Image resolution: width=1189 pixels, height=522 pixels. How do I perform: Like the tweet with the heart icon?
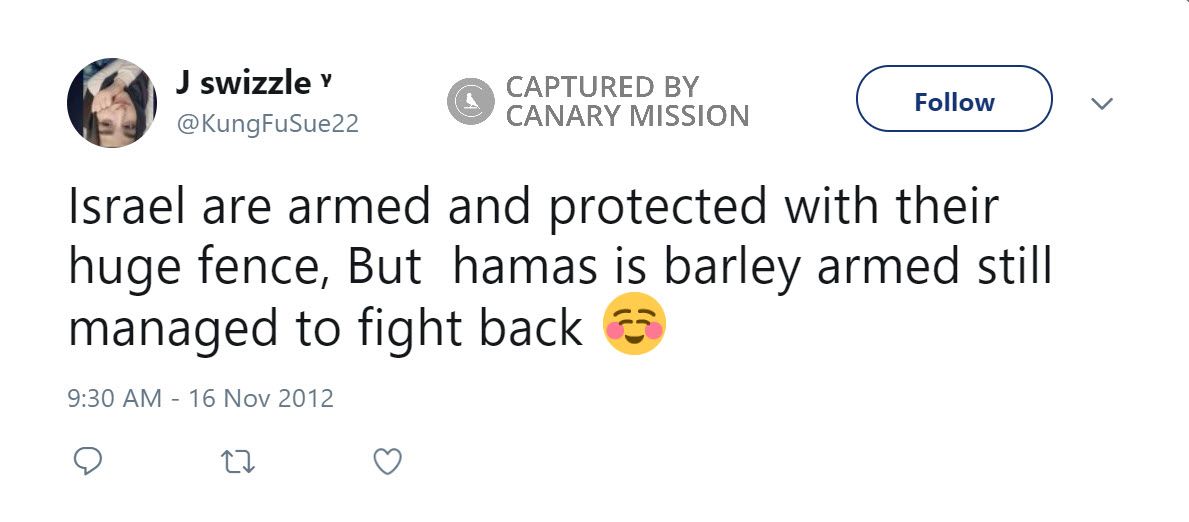387,461
